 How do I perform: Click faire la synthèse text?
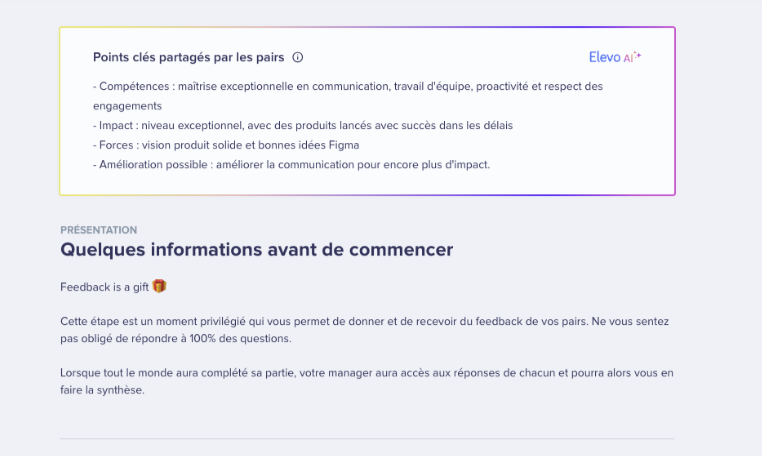click(x=102, y=390)
